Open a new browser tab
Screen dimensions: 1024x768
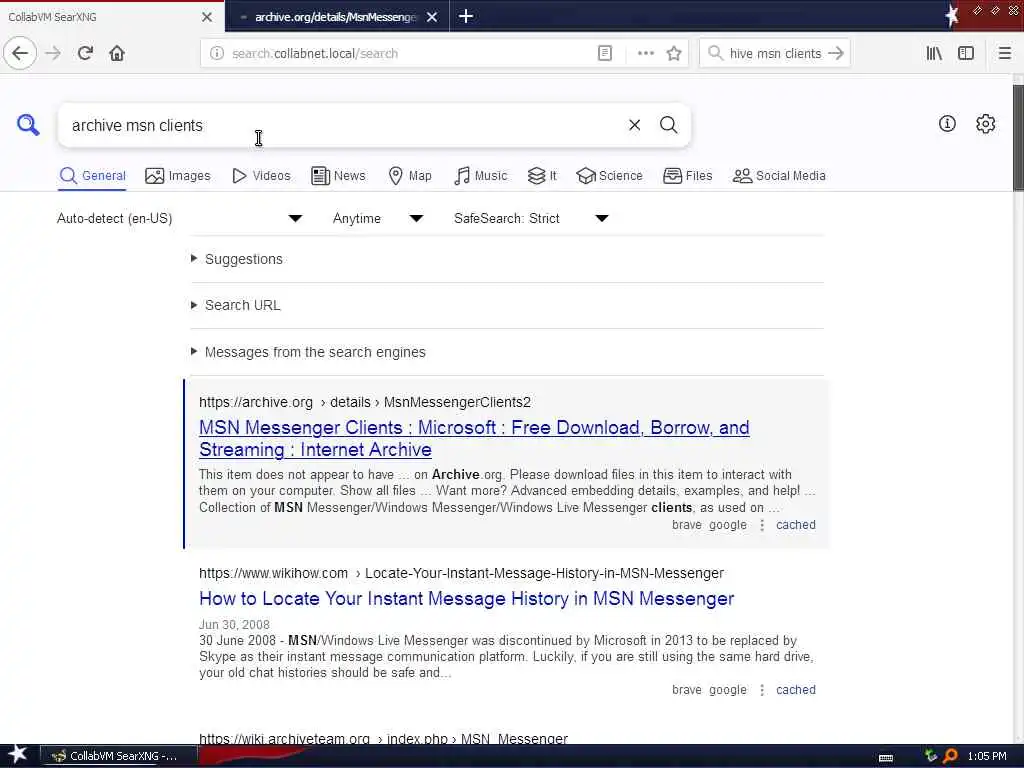click(x=466, y=16)
